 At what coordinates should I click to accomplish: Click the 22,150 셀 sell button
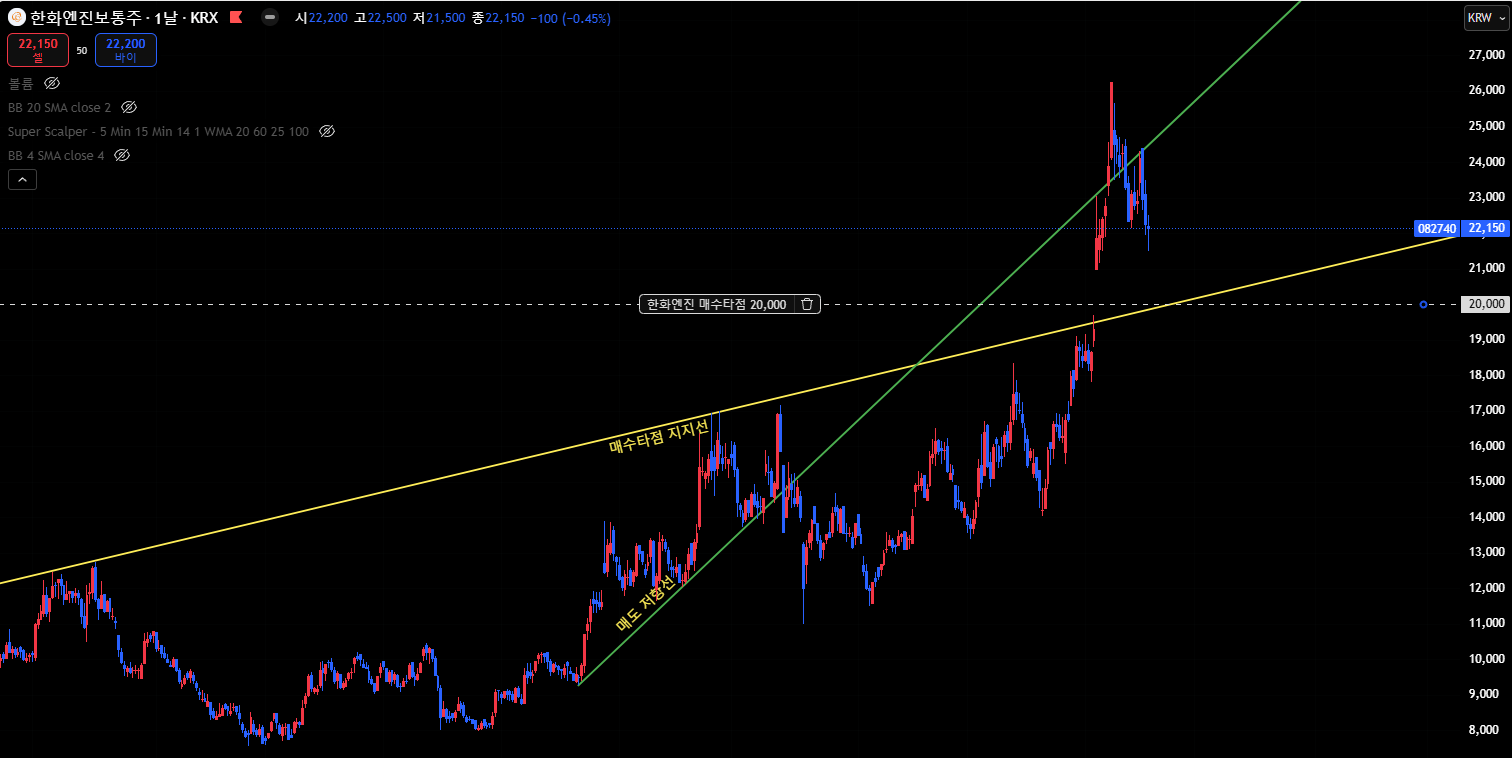tap(38, 50)
